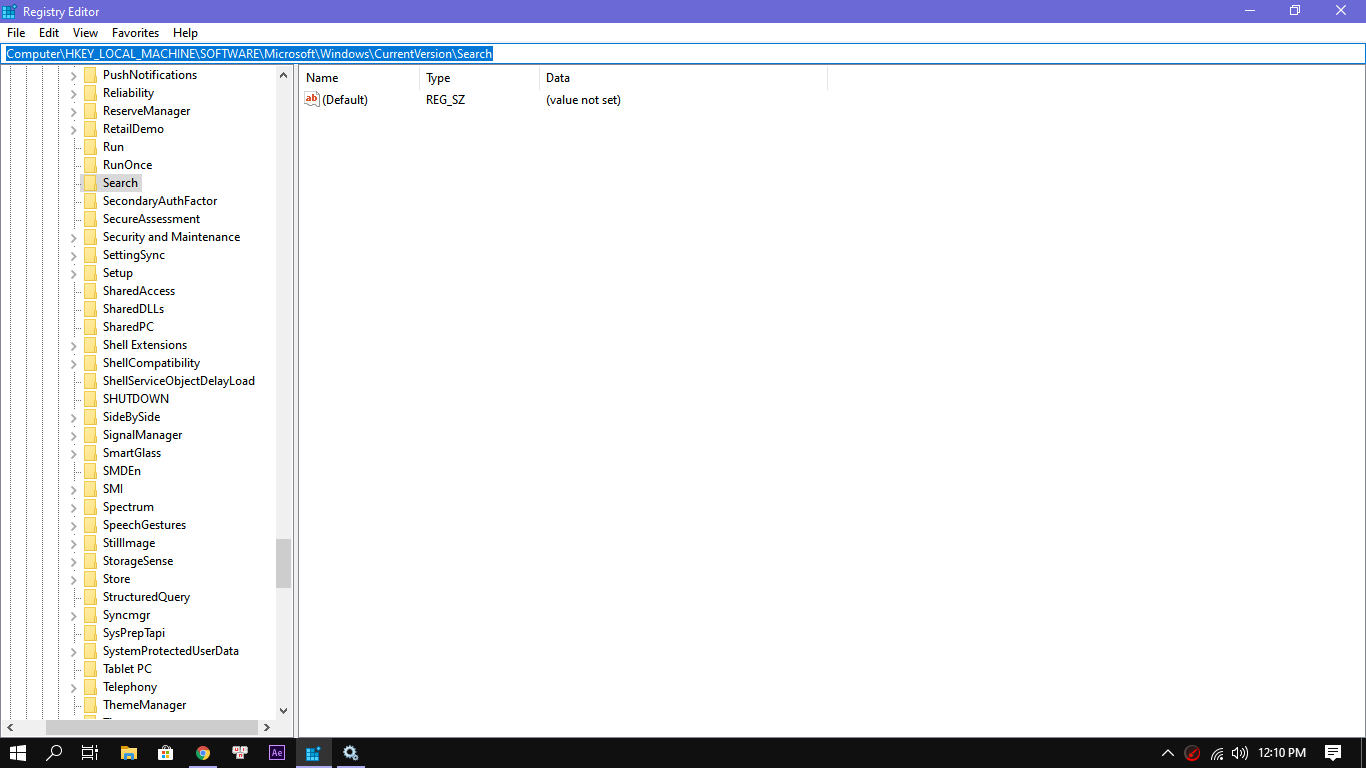Click the Search key folder icon
1366x768 pixels.
coord(90,183)
